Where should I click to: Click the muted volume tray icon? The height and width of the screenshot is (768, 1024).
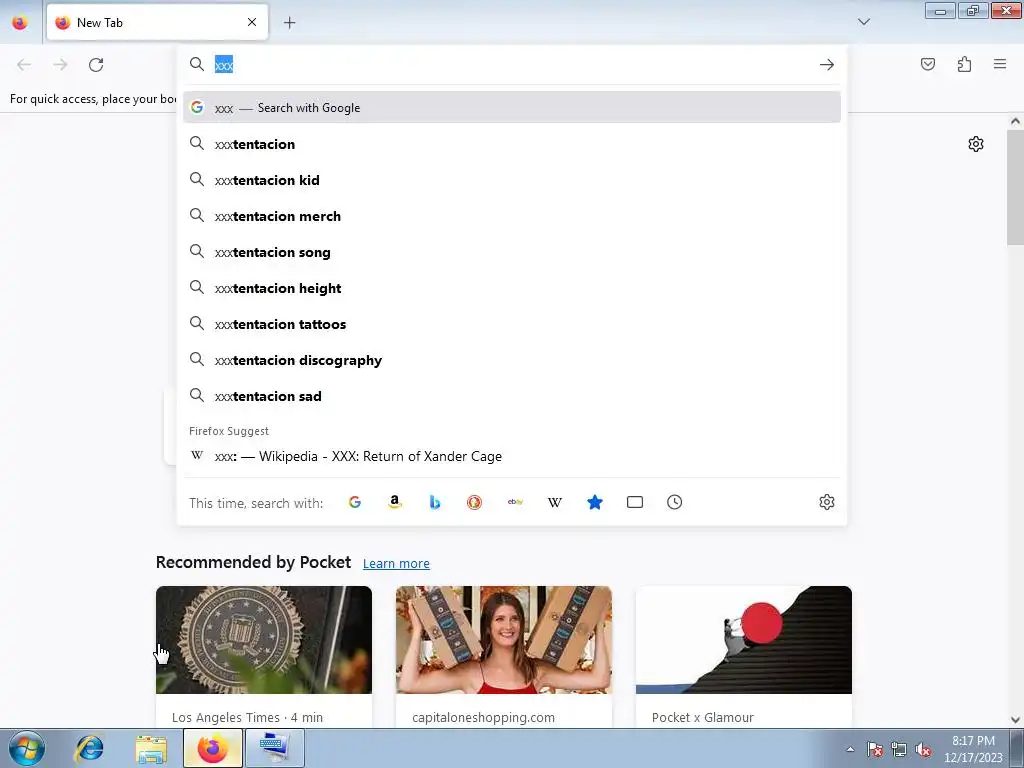[x=923, y=749]
